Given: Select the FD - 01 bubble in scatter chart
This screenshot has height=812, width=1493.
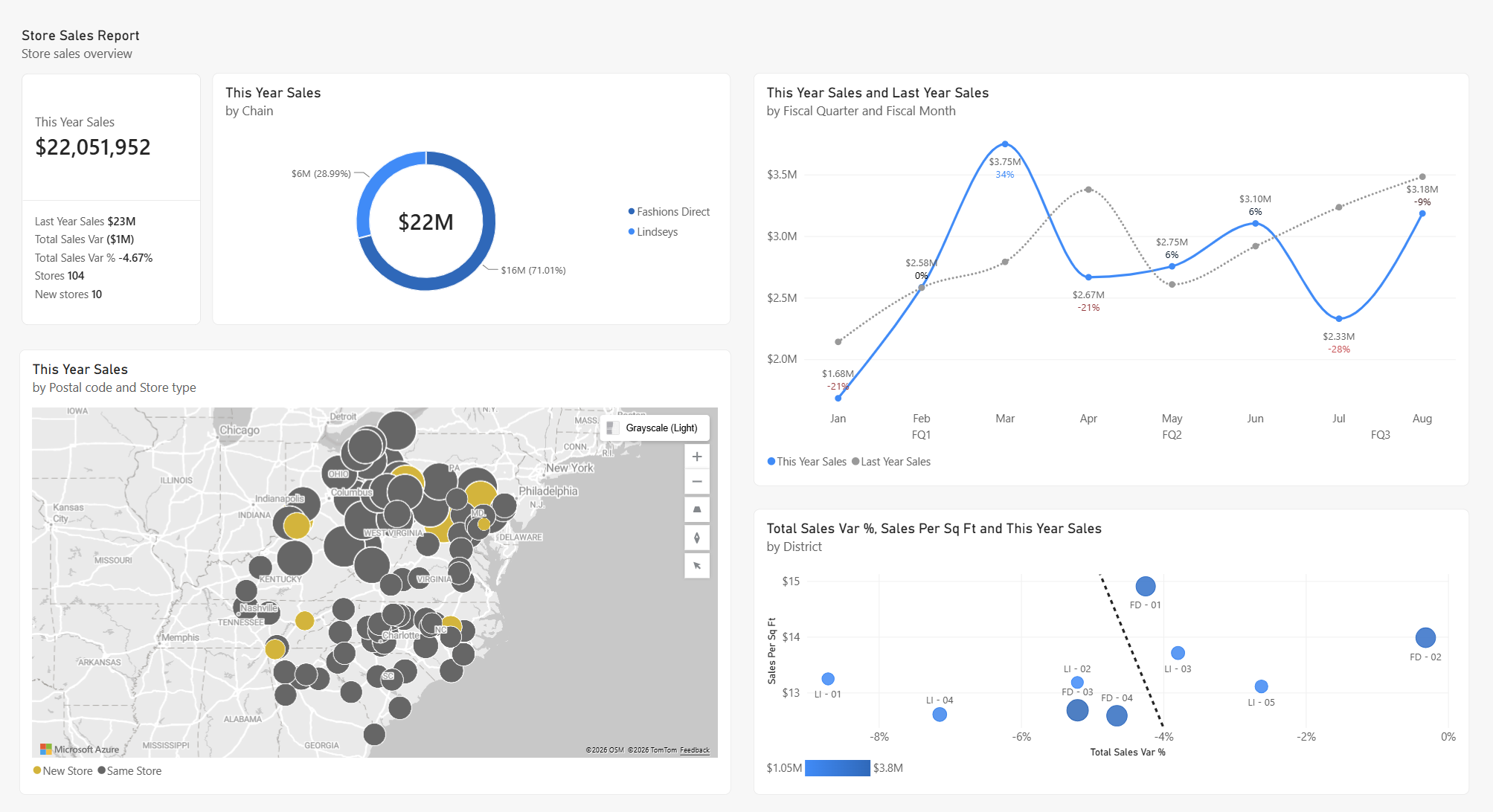Looking at the screenshot, I should (1146, 587).
